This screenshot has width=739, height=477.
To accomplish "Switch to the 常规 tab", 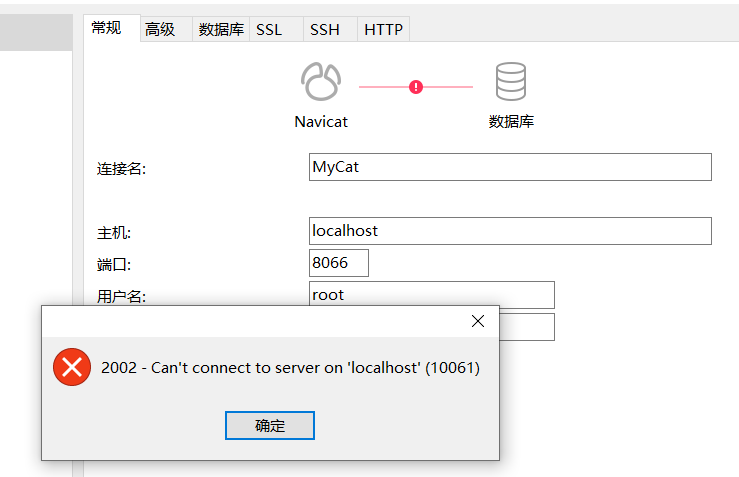I will [x=112, y=28].
